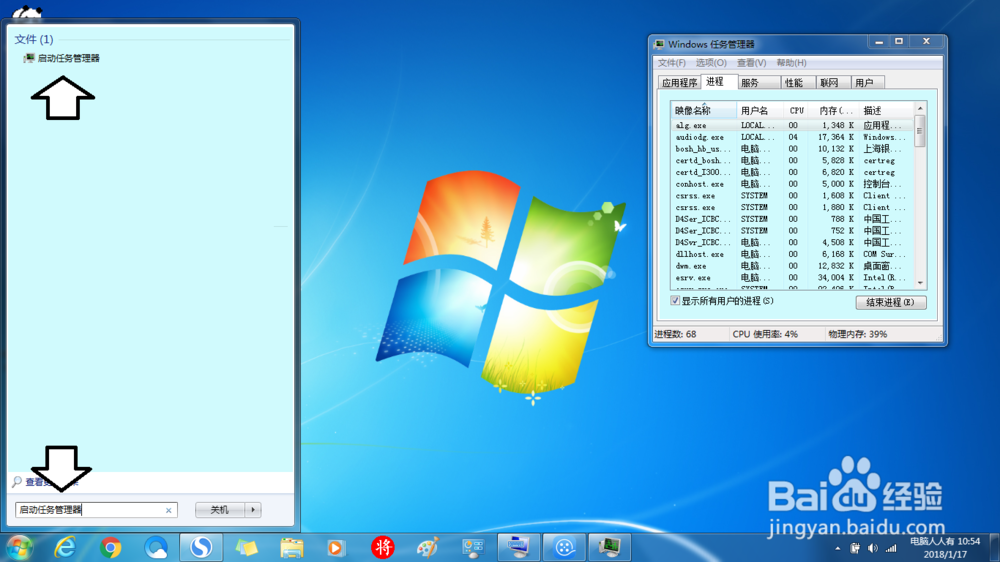This screenshot has width=1000, height=562.
Task: Select D4Ser_ICBC row using 788 K
Action: click(x=792, y=219)
